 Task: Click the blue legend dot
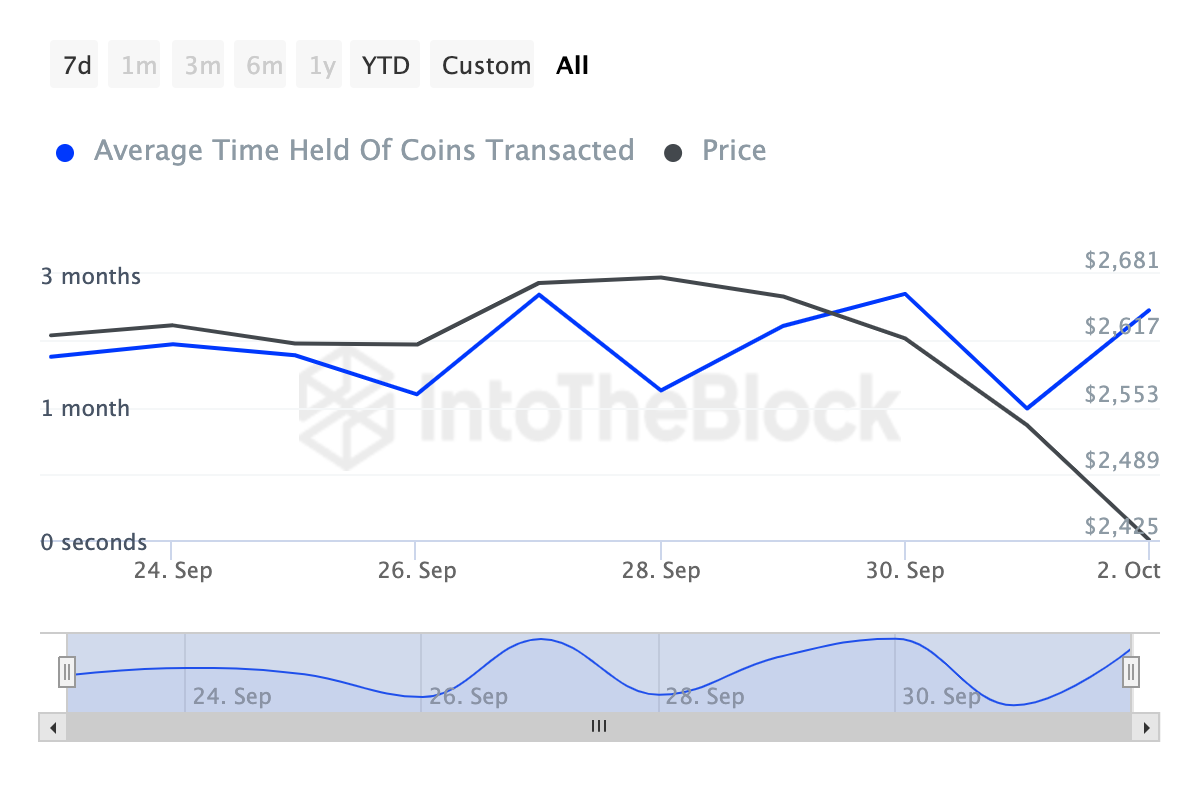66,153
